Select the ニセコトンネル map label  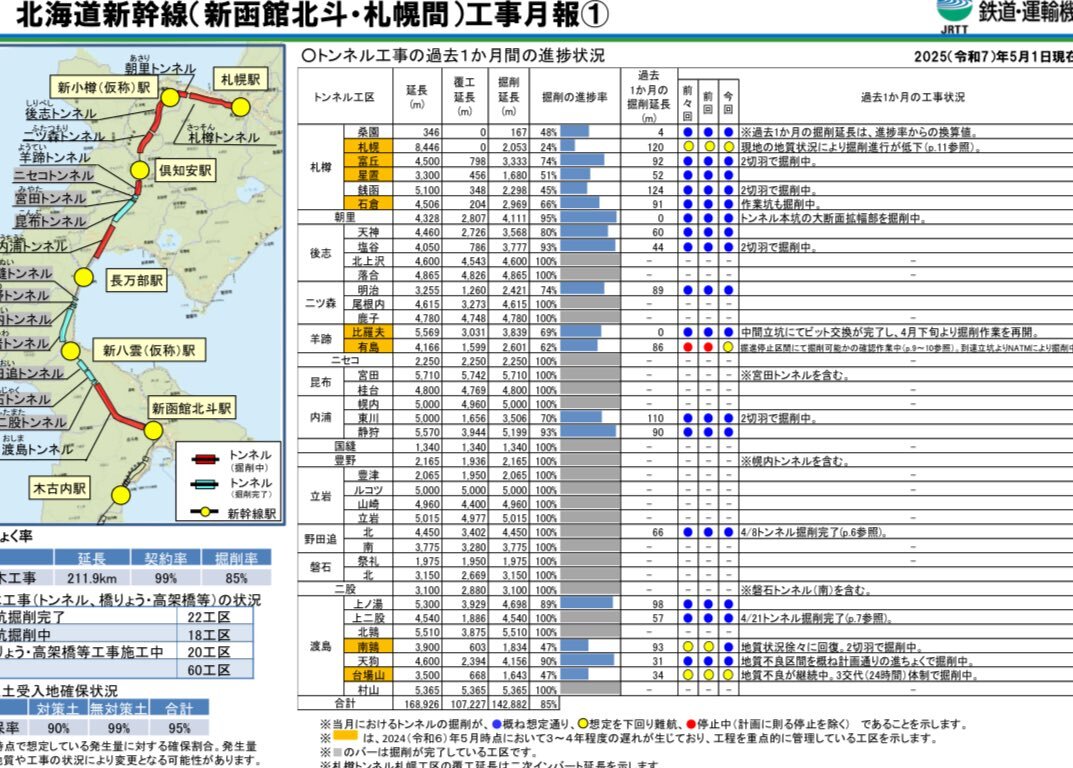click(54, 175)
